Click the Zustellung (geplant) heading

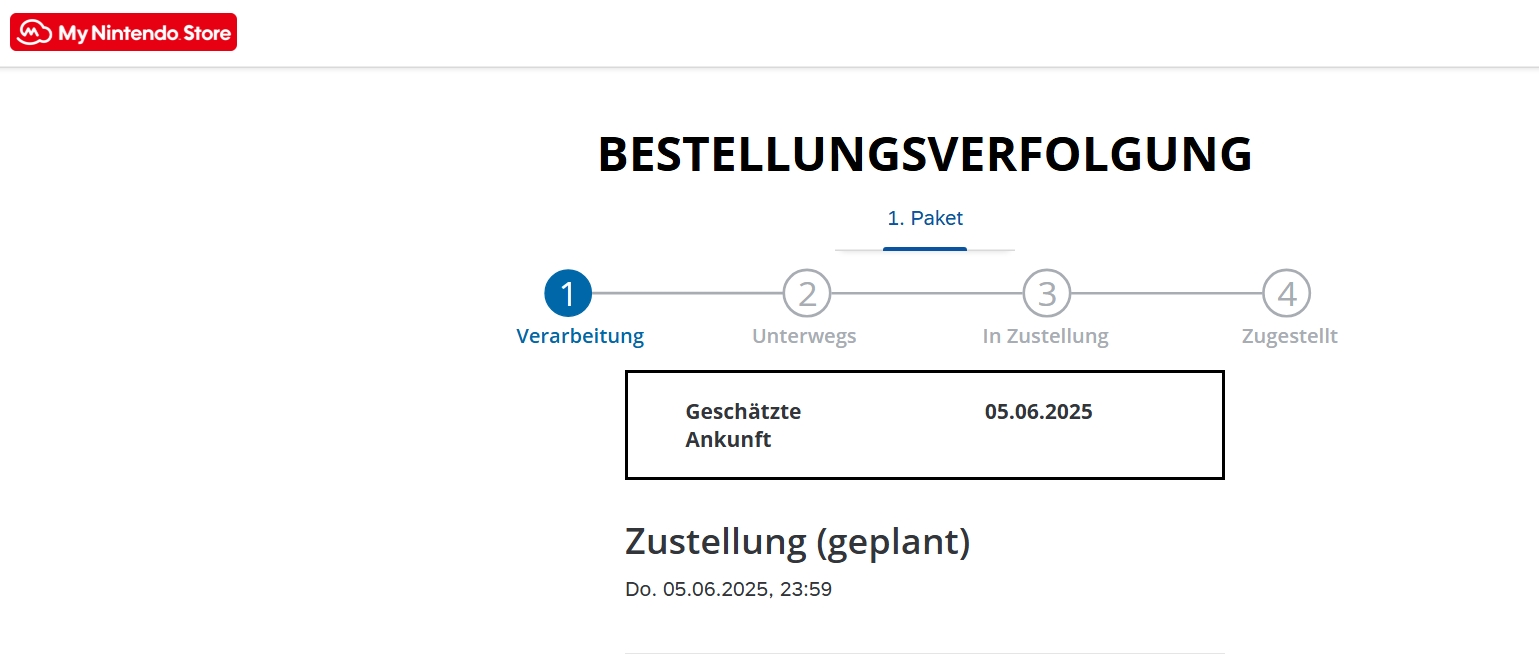tap(797, 542)
